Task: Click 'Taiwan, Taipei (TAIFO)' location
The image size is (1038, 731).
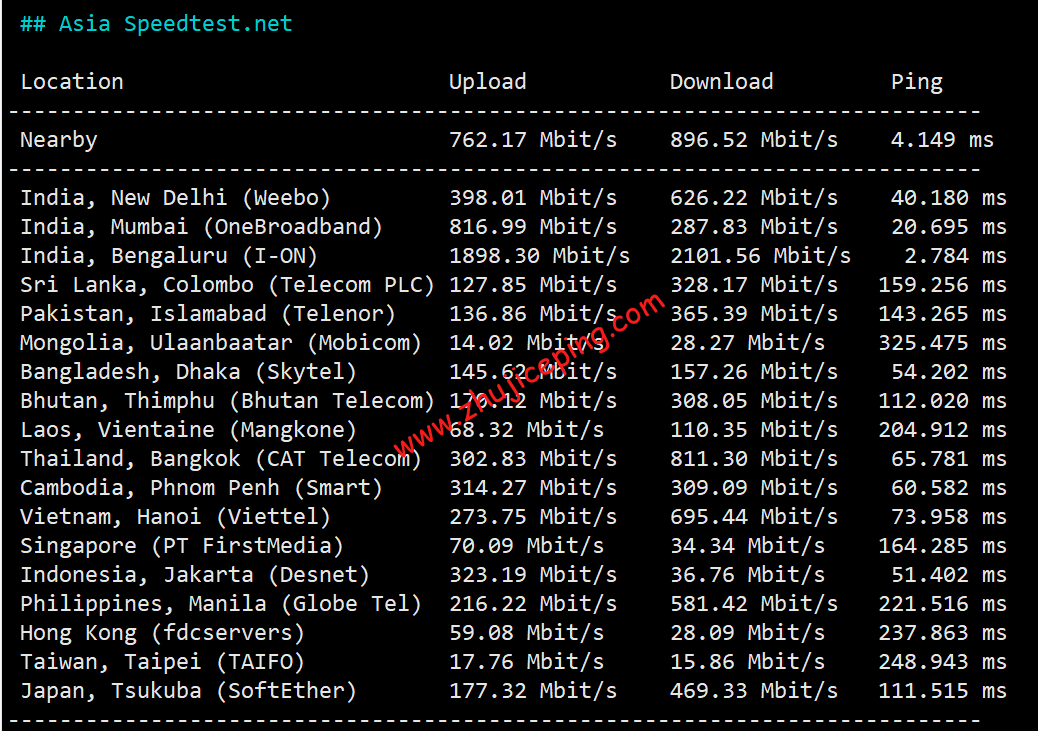Action: click(x=162, y=662)
